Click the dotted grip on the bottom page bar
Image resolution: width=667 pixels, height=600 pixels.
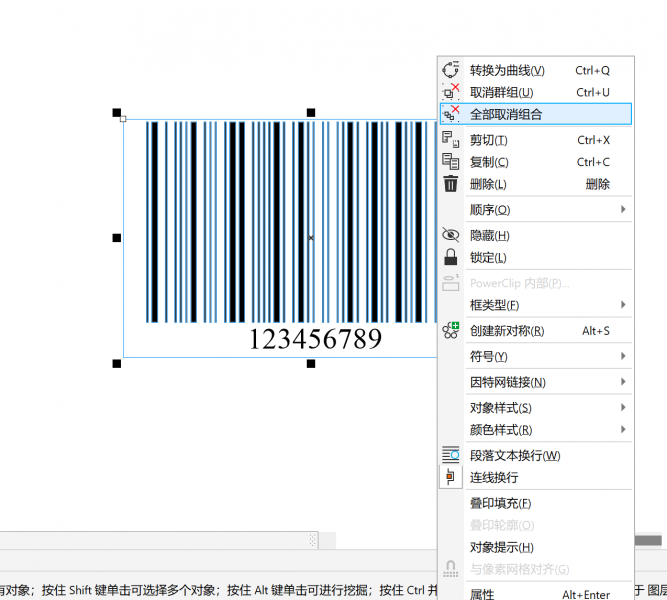[313, 540]
